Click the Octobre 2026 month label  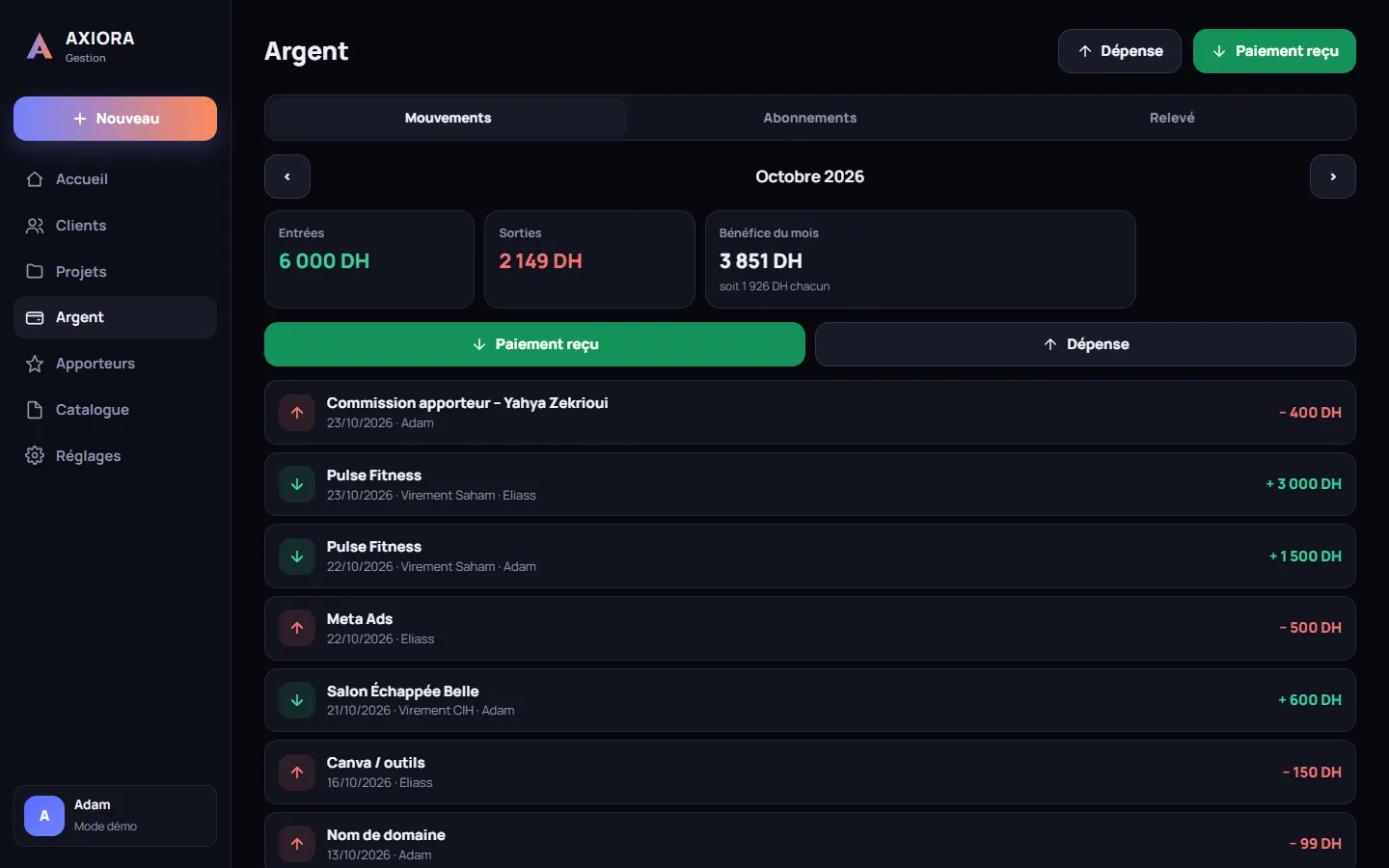coord(810,176)
